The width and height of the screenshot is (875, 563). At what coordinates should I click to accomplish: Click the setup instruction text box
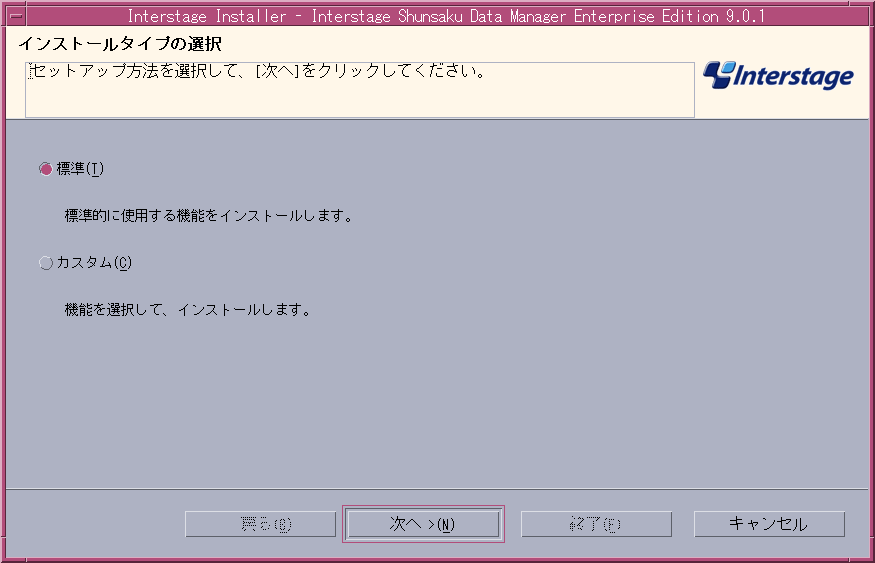click(360, 90)
